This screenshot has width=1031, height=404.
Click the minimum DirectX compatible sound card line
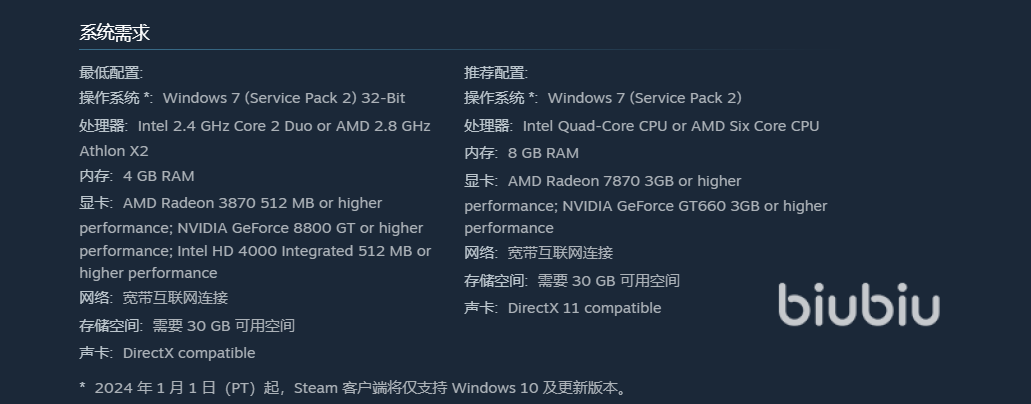[189, 353]
